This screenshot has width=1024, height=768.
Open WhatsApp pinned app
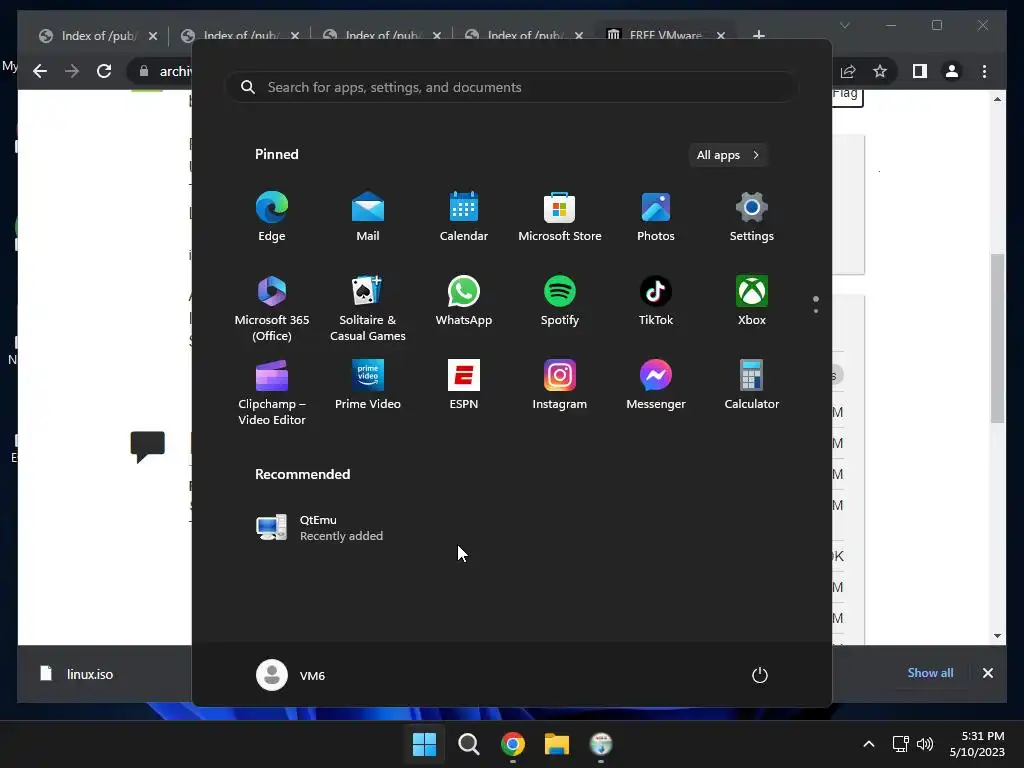click(x=464, y=301)
